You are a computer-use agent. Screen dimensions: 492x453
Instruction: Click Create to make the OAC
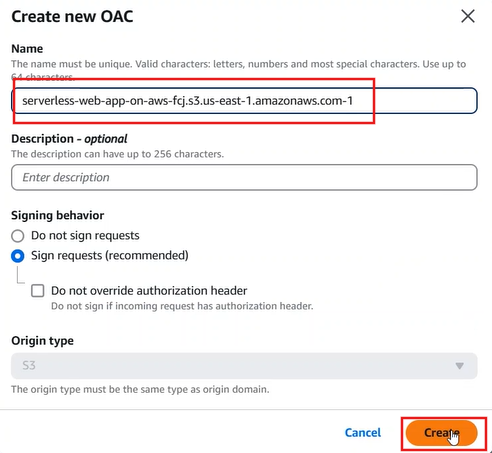tap(441, 433)
